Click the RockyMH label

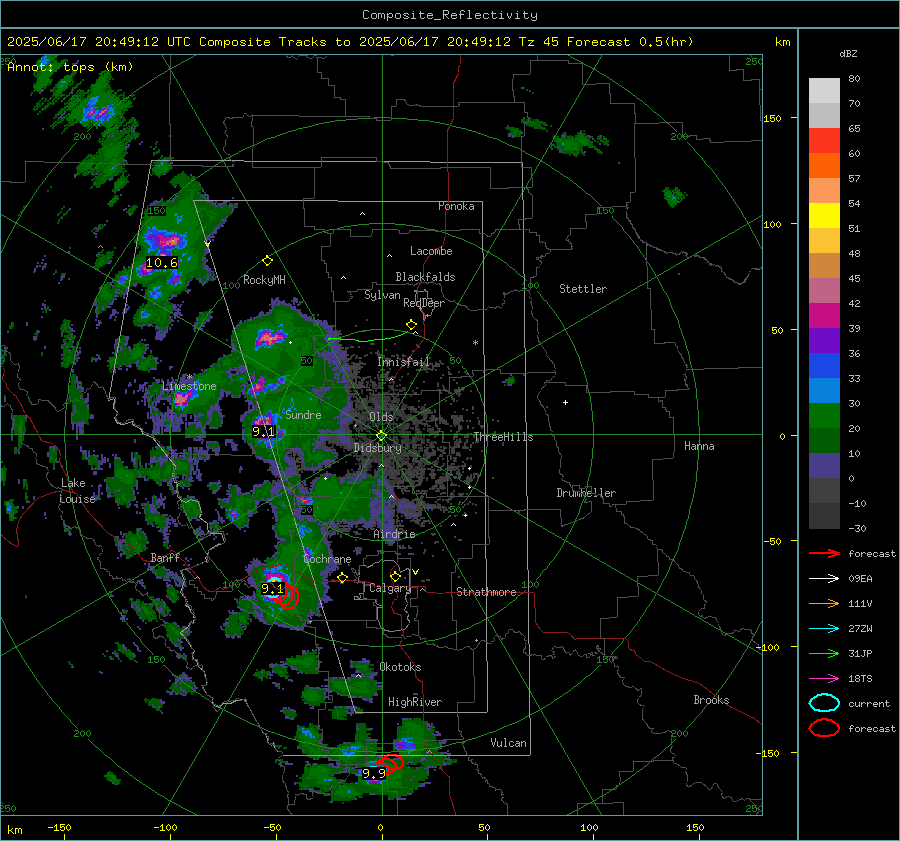264,280
